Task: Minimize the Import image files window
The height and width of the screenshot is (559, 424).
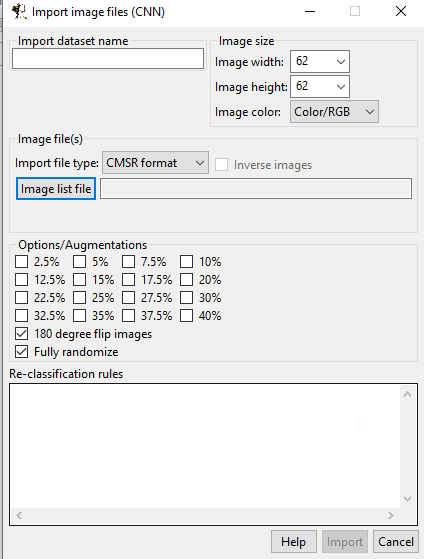Action: click(x=310, y=11)
